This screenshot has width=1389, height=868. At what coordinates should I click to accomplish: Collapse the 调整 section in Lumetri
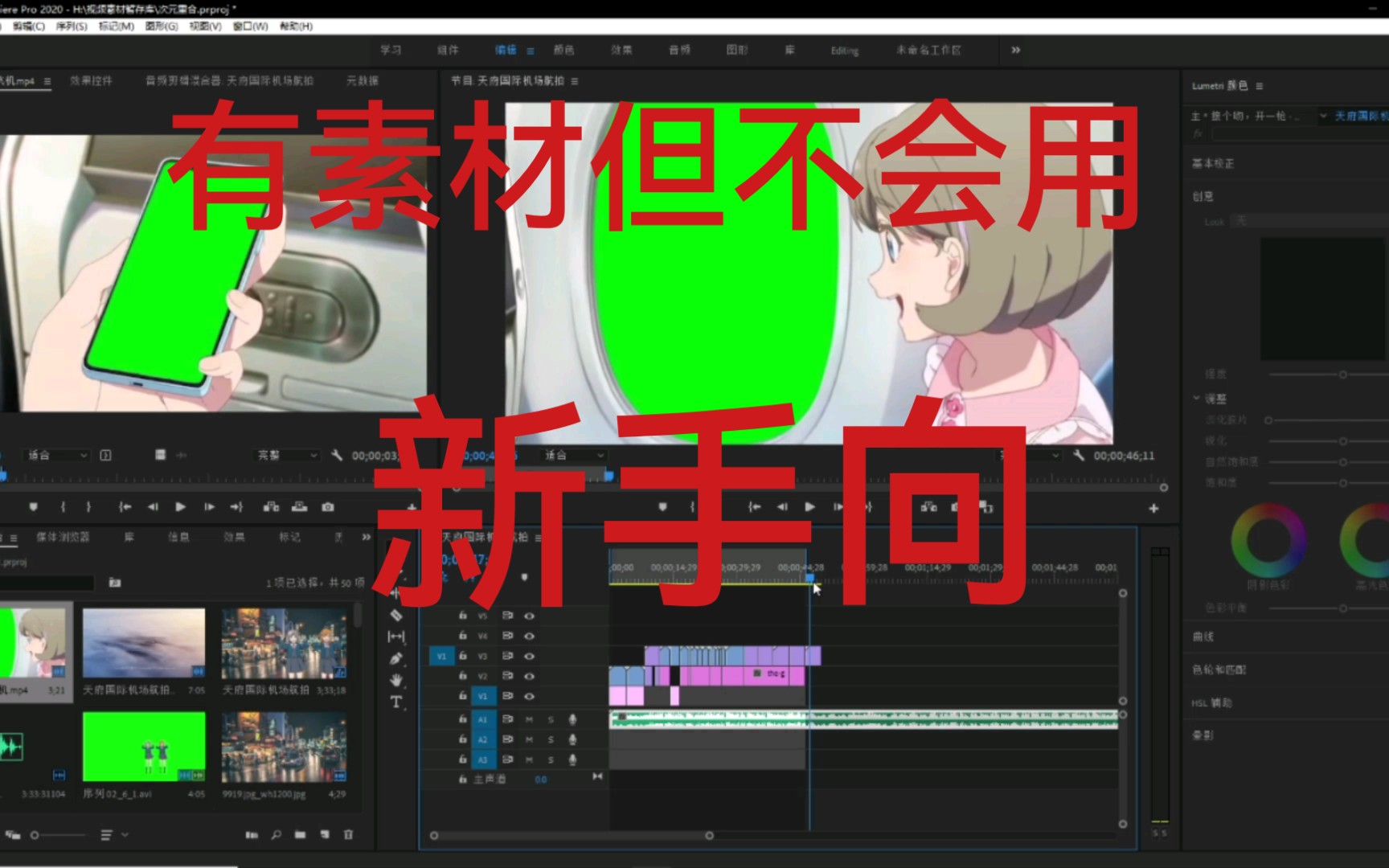click(1196, 398)
